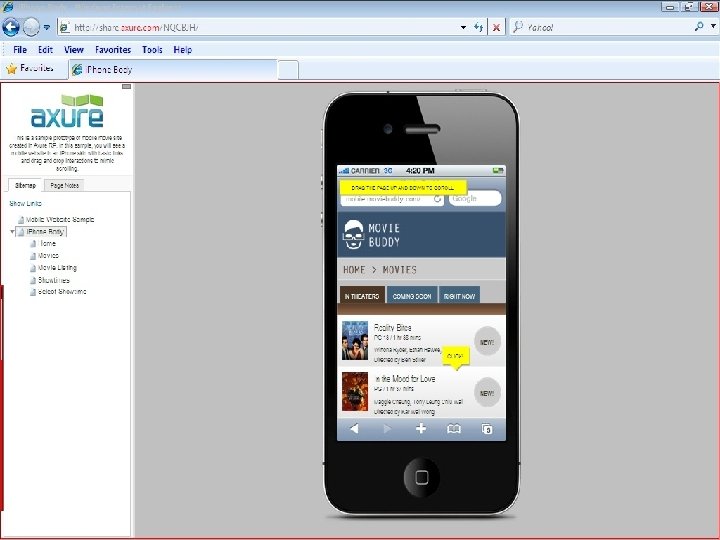The height and width of the screenshot is (540, 720).
Task: Open the Edit menu
Action: 45,50
